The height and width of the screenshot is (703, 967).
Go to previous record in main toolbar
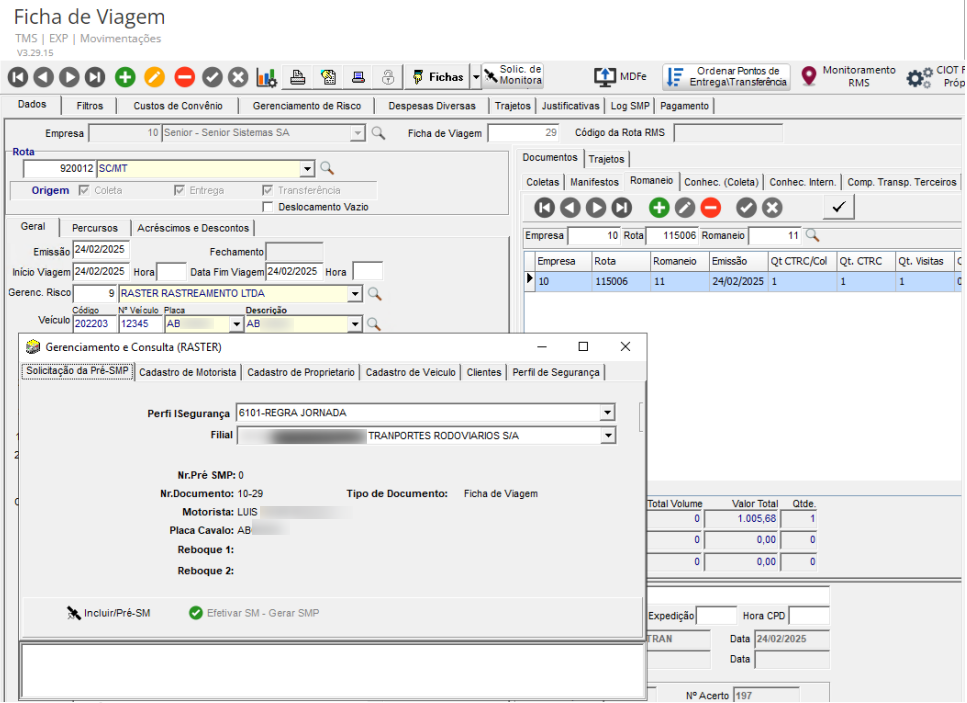pos(43,77)
